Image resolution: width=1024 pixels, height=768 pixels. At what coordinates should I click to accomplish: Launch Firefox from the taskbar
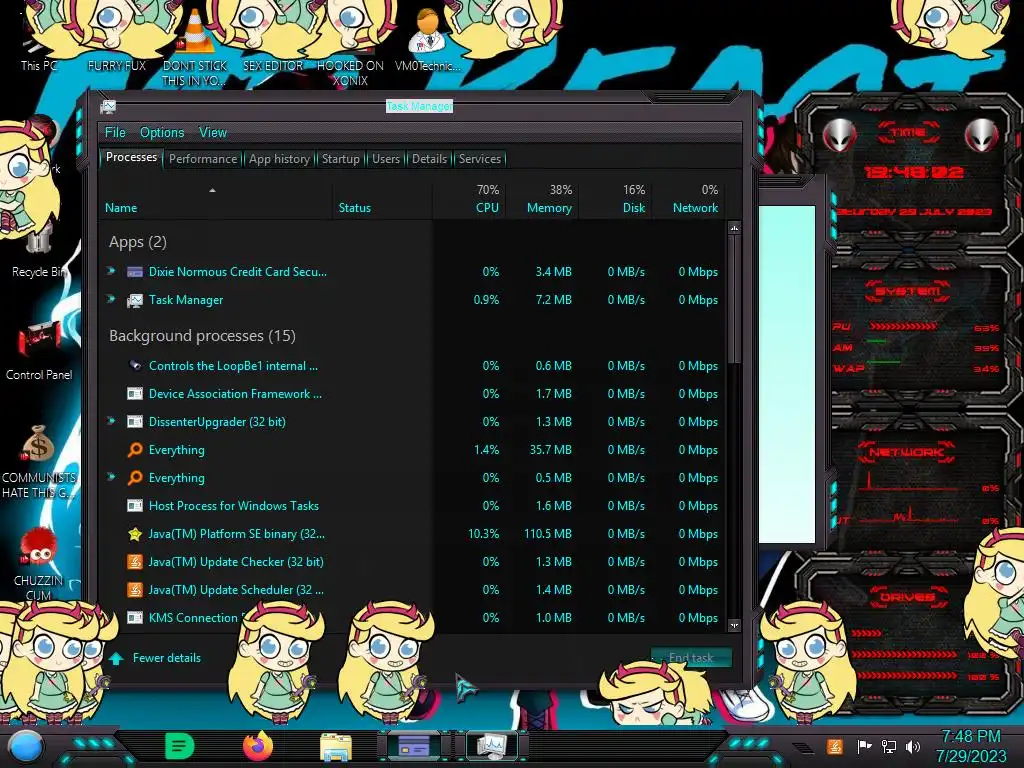(258, 746)
